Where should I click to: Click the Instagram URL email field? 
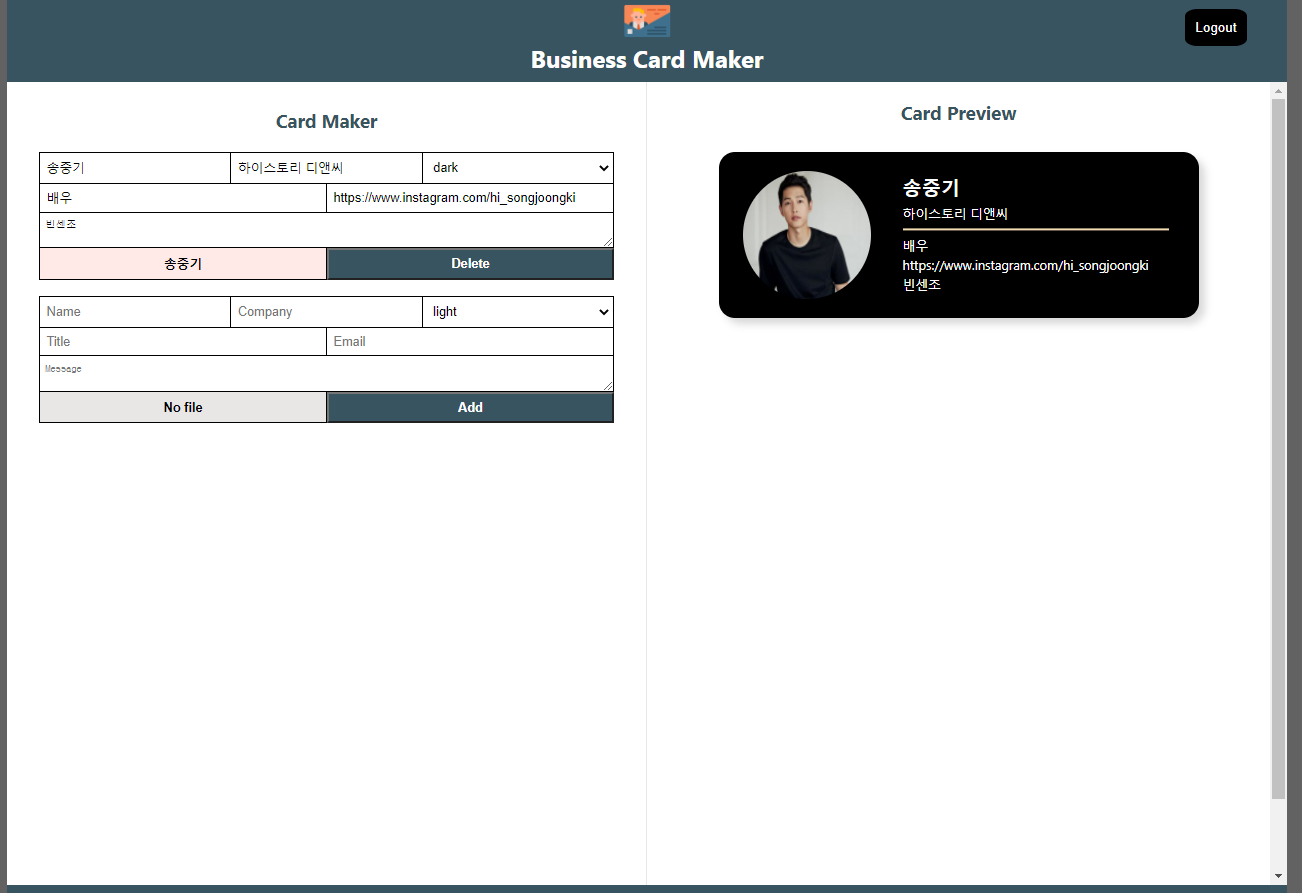click(x=470, y=197)
